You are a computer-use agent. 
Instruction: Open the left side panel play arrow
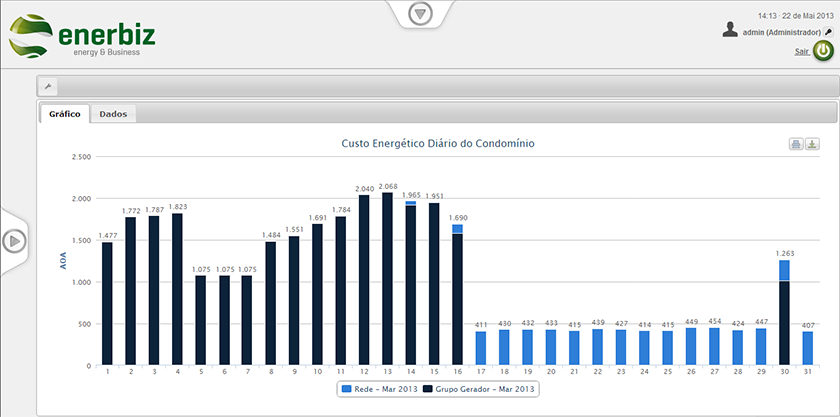click(14, 242)
